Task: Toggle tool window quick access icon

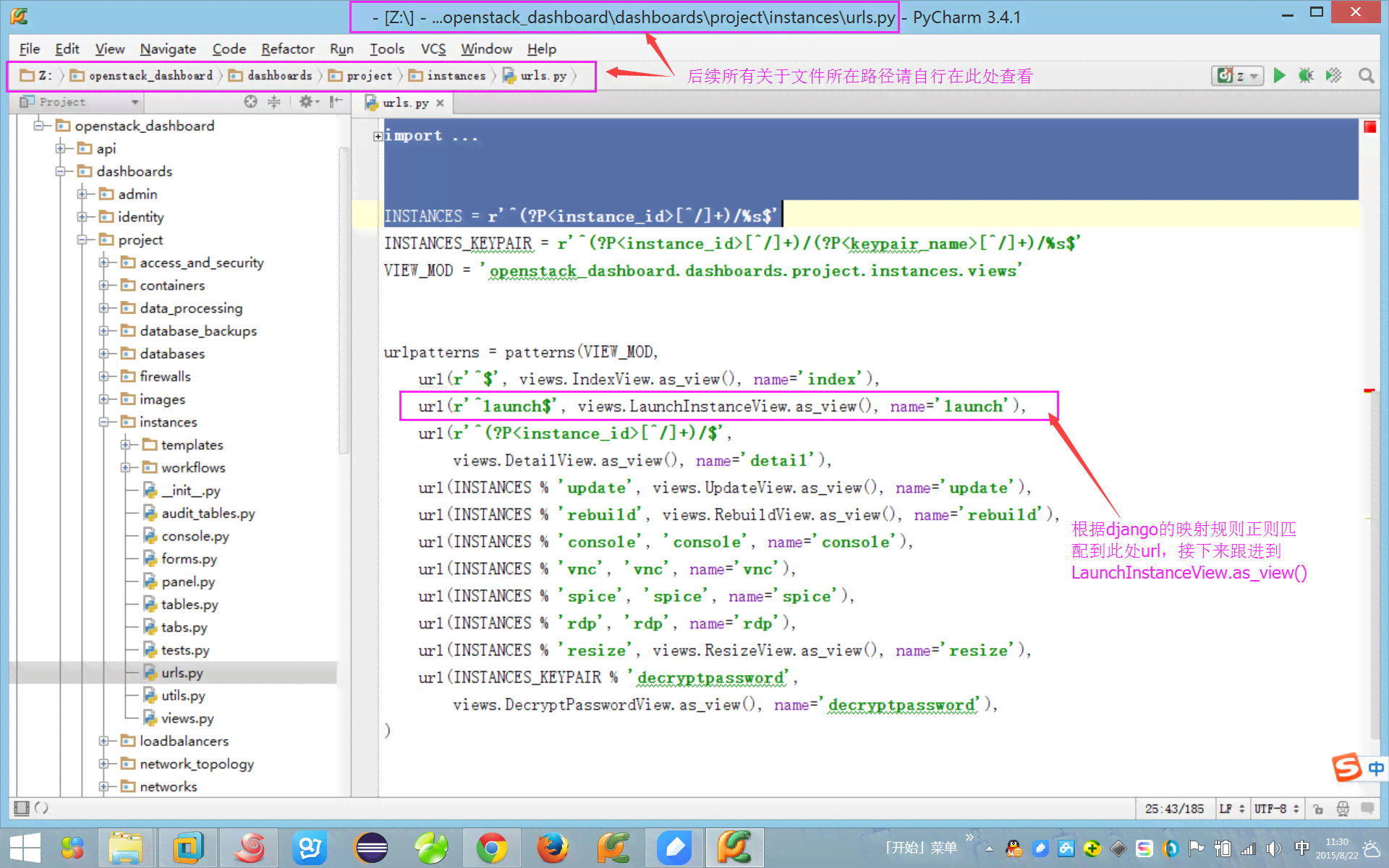Action: click(x=22, y=808)
